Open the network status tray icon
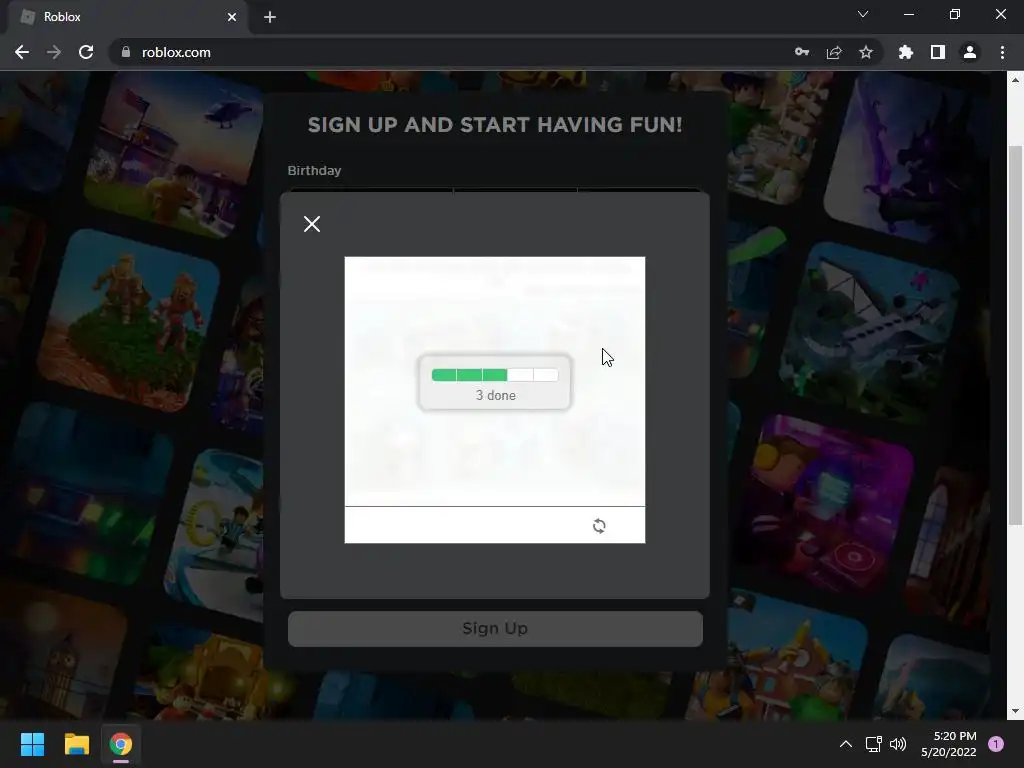The width and height of the screenshot is (1024, 768). [x=873, y=744]
